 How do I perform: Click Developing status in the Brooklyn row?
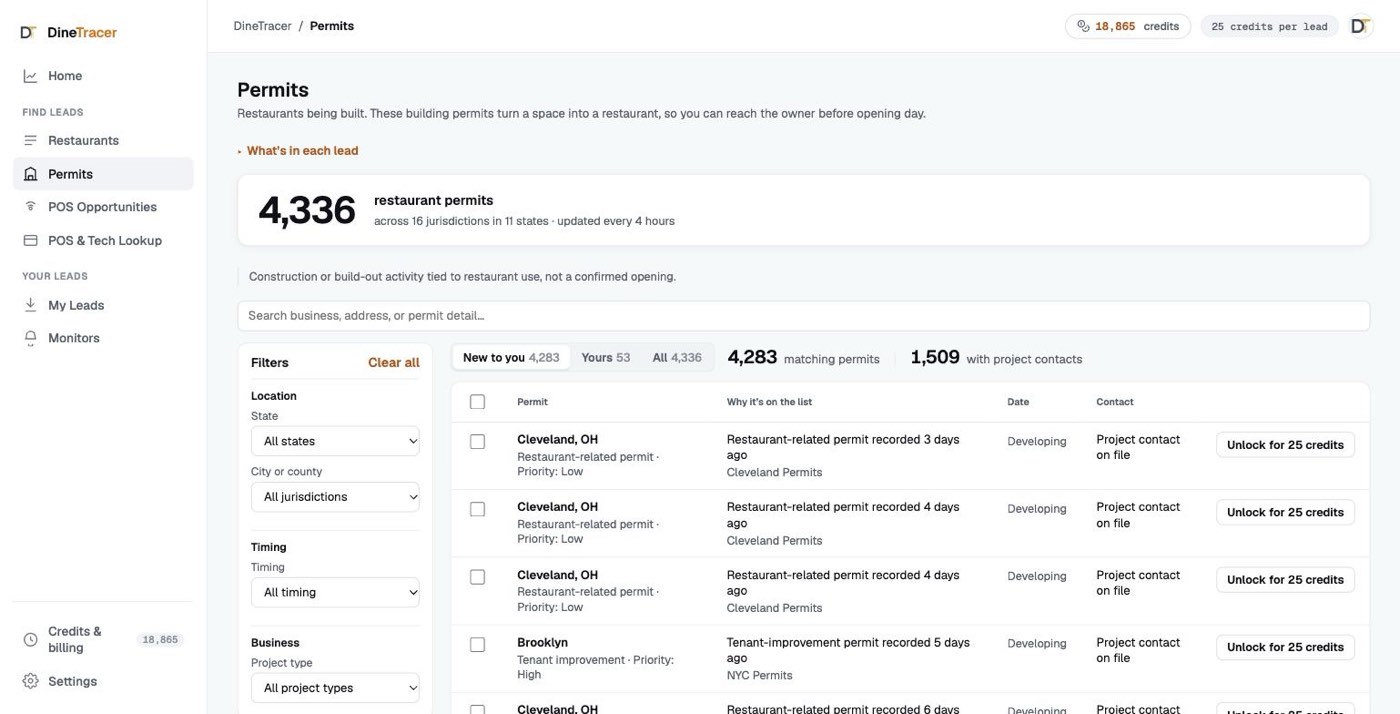pos(1037,644)
